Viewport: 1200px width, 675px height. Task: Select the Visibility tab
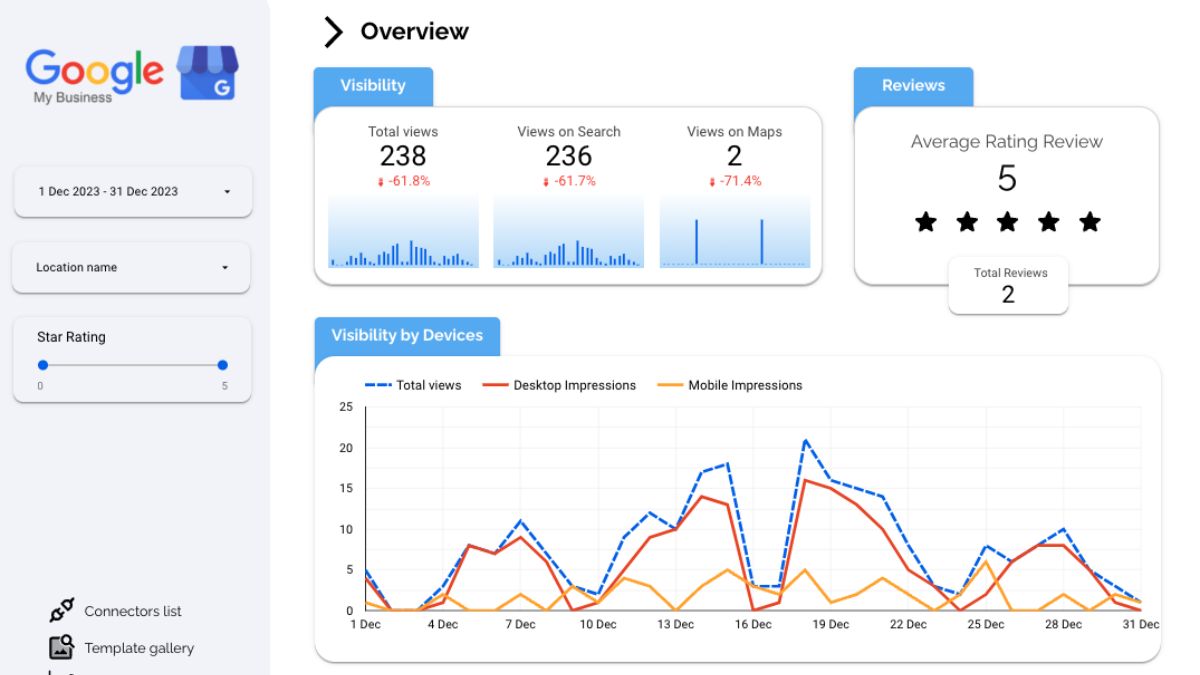(374, 86)
